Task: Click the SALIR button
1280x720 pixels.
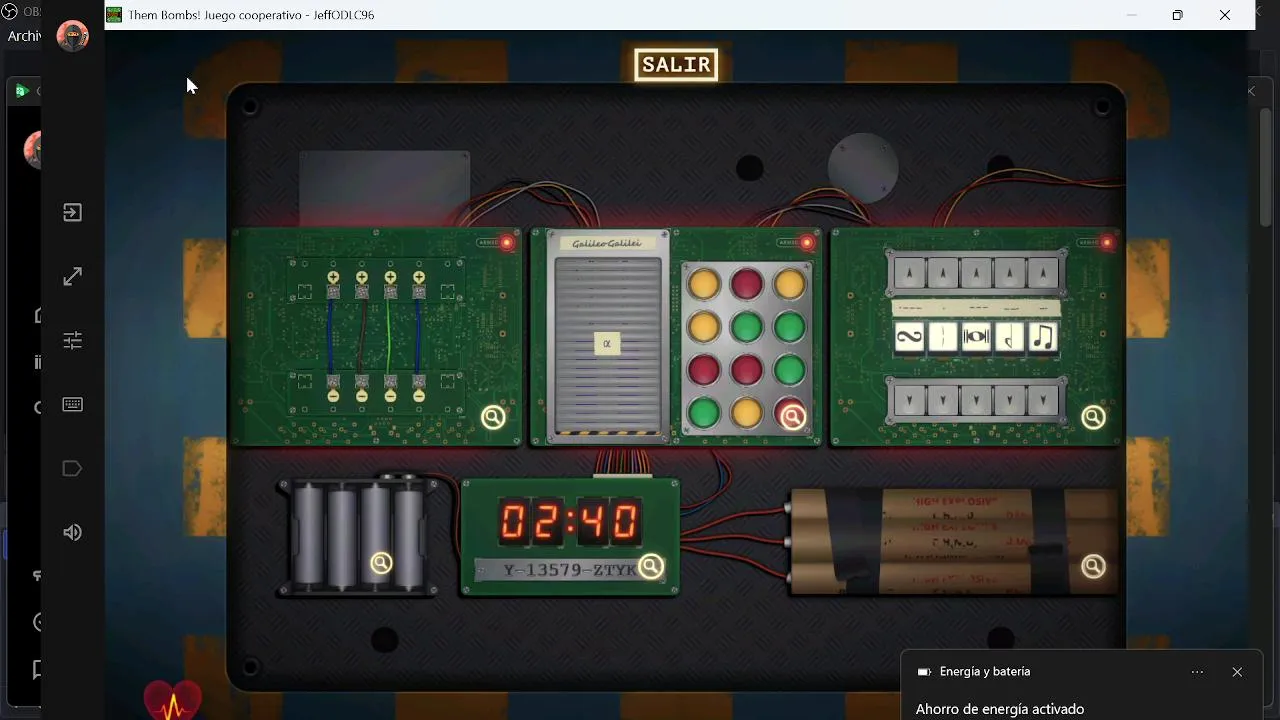Action: coord(676,65)
